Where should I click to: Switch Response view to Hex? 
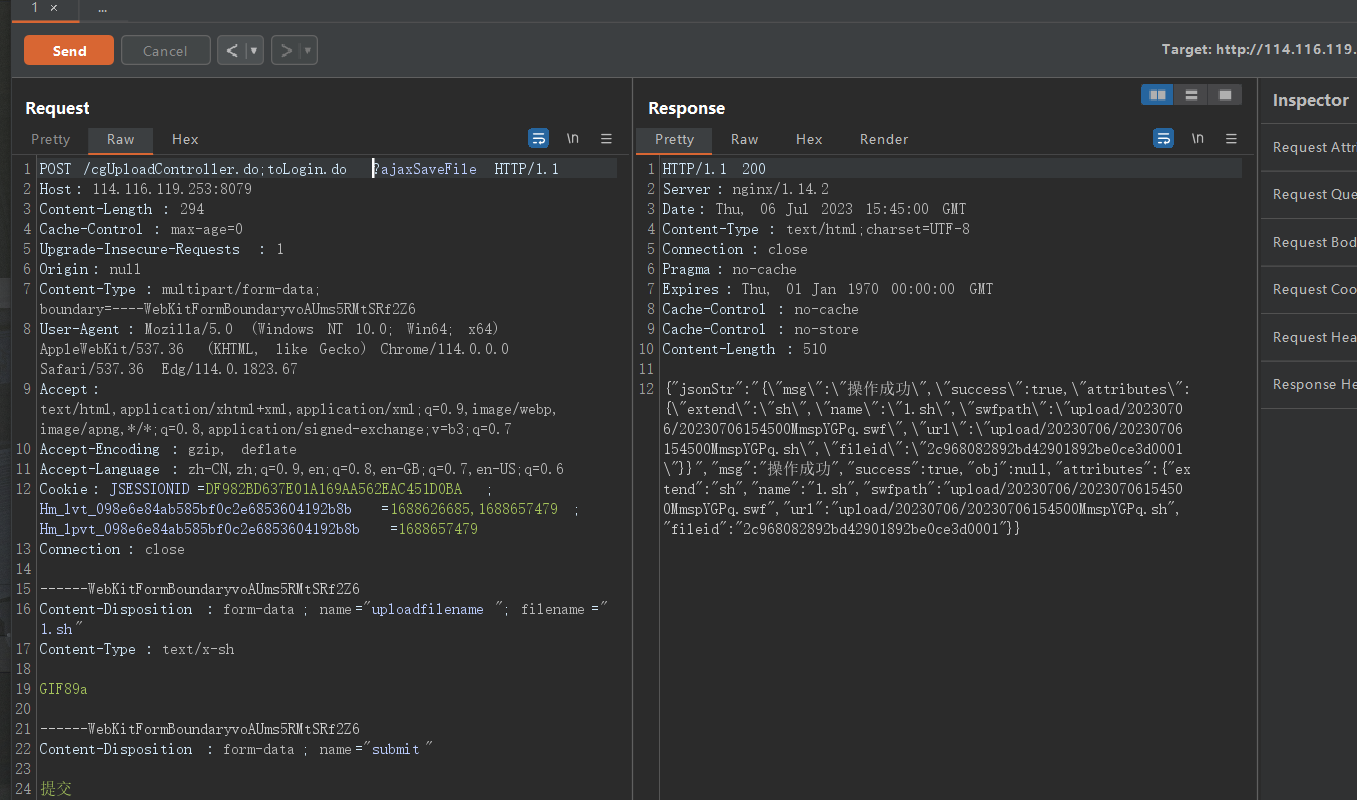pyautogui.click(x=809, y=139)
